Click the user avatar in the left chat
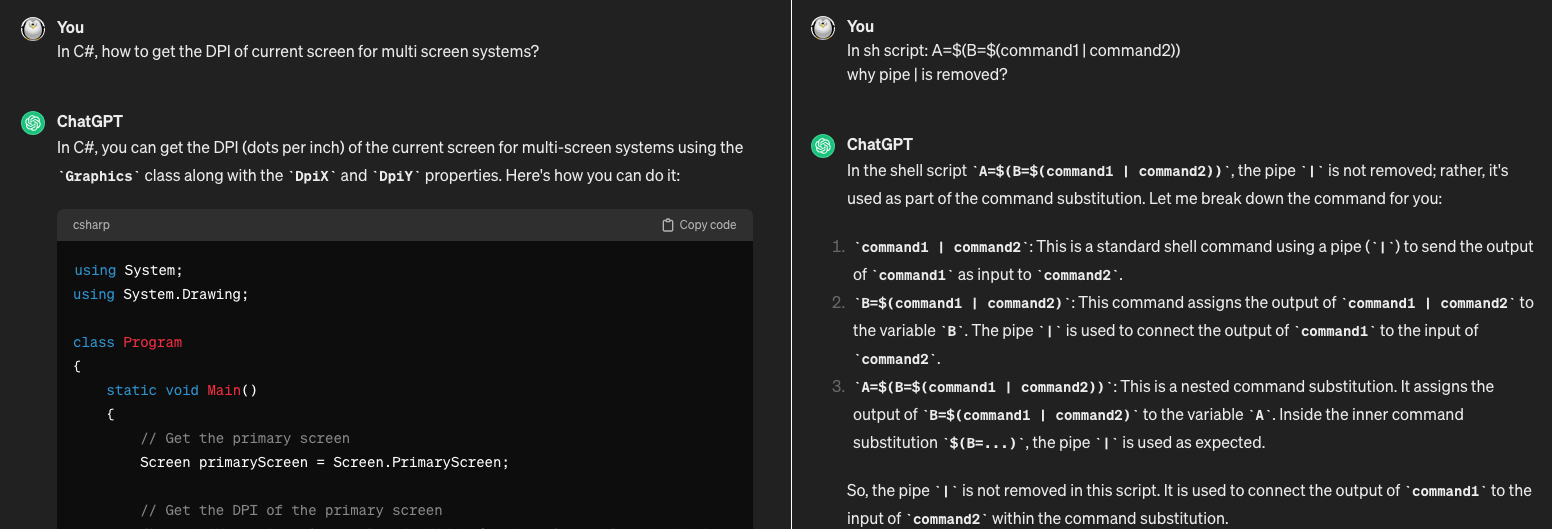 tap(33, 29)
